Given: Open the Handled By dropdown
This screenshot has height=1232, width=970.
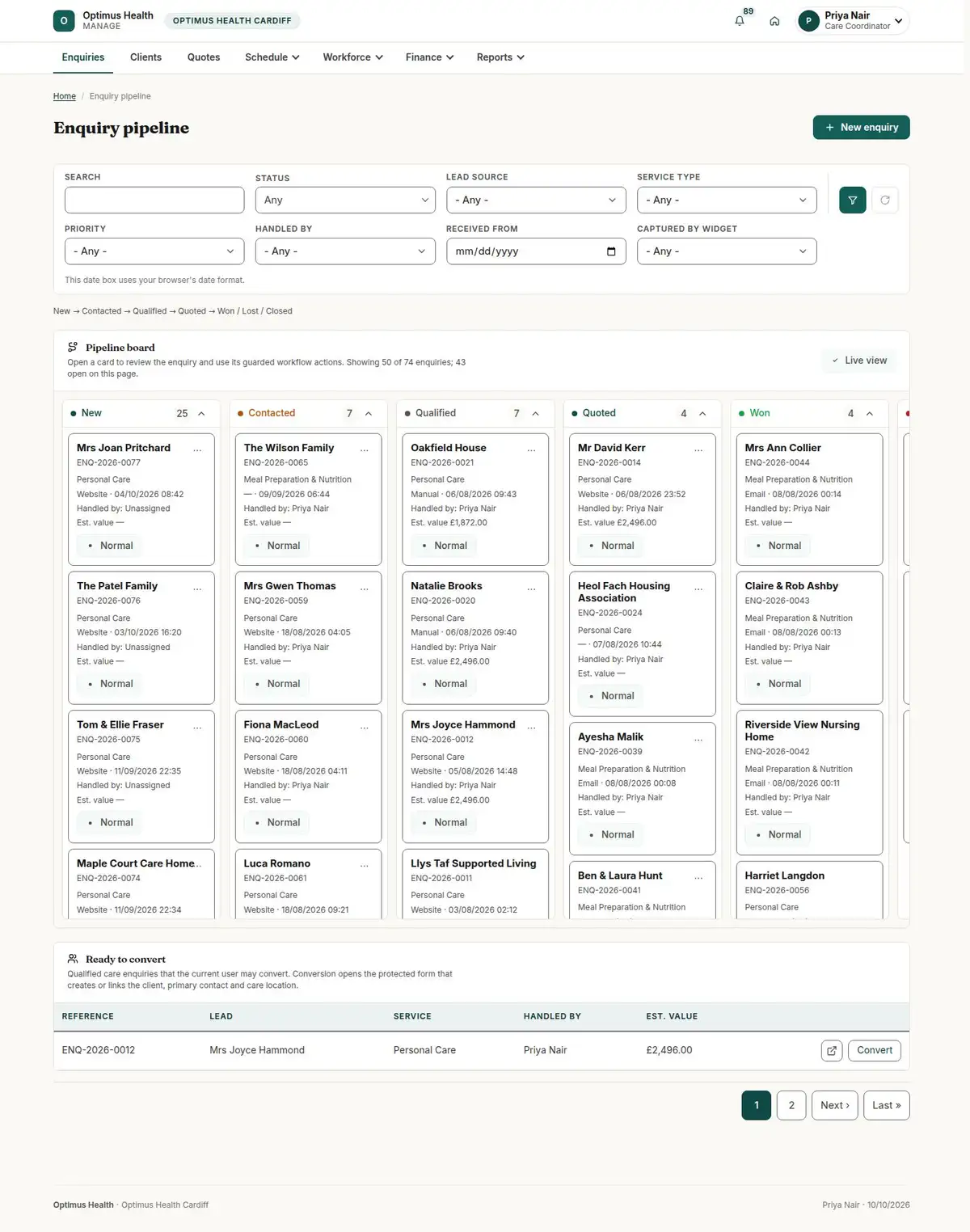Looking at the screenshot, I should click(x=345, y=251).
